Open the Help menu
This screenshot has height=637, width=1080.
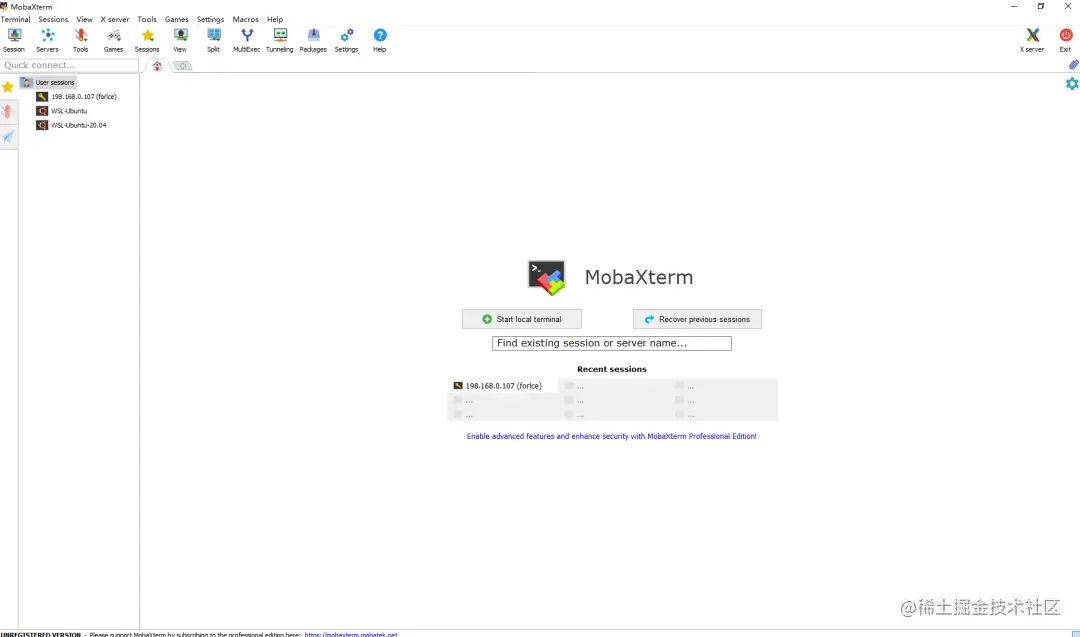click(275, 19)
